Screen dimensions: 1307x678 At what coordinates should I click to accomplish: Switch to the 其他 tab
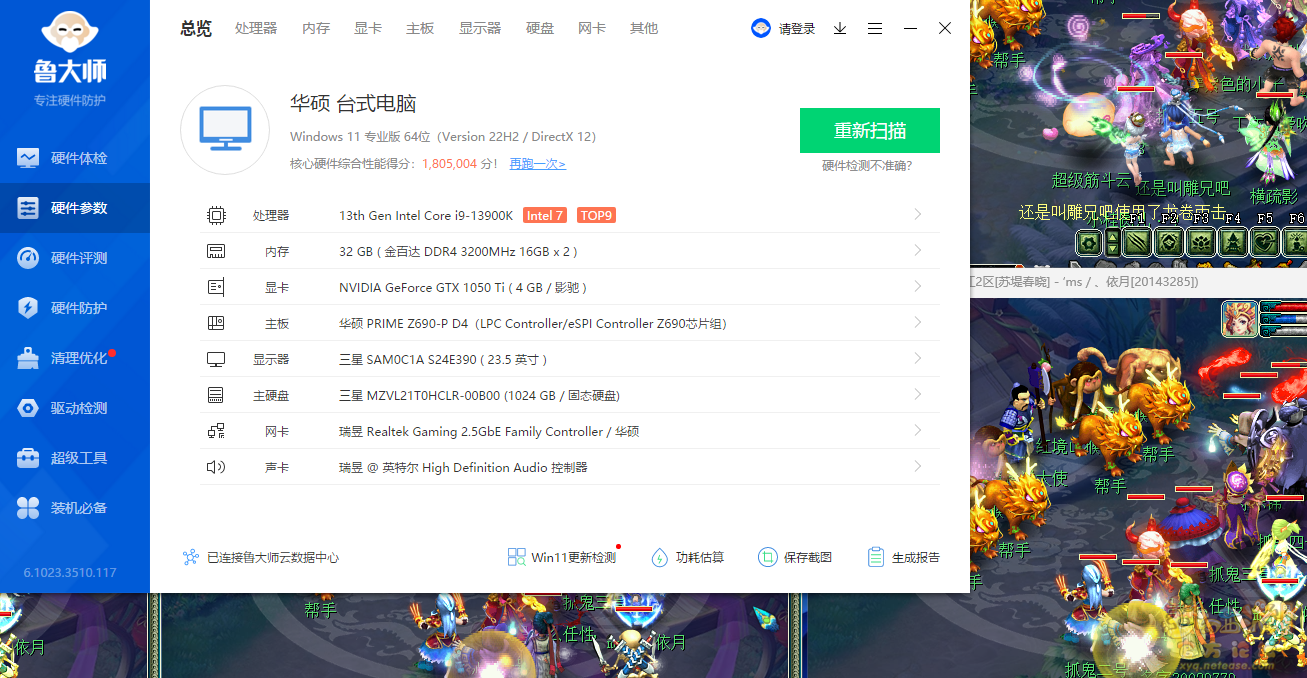pyautogui.click(x=644, y=28)
